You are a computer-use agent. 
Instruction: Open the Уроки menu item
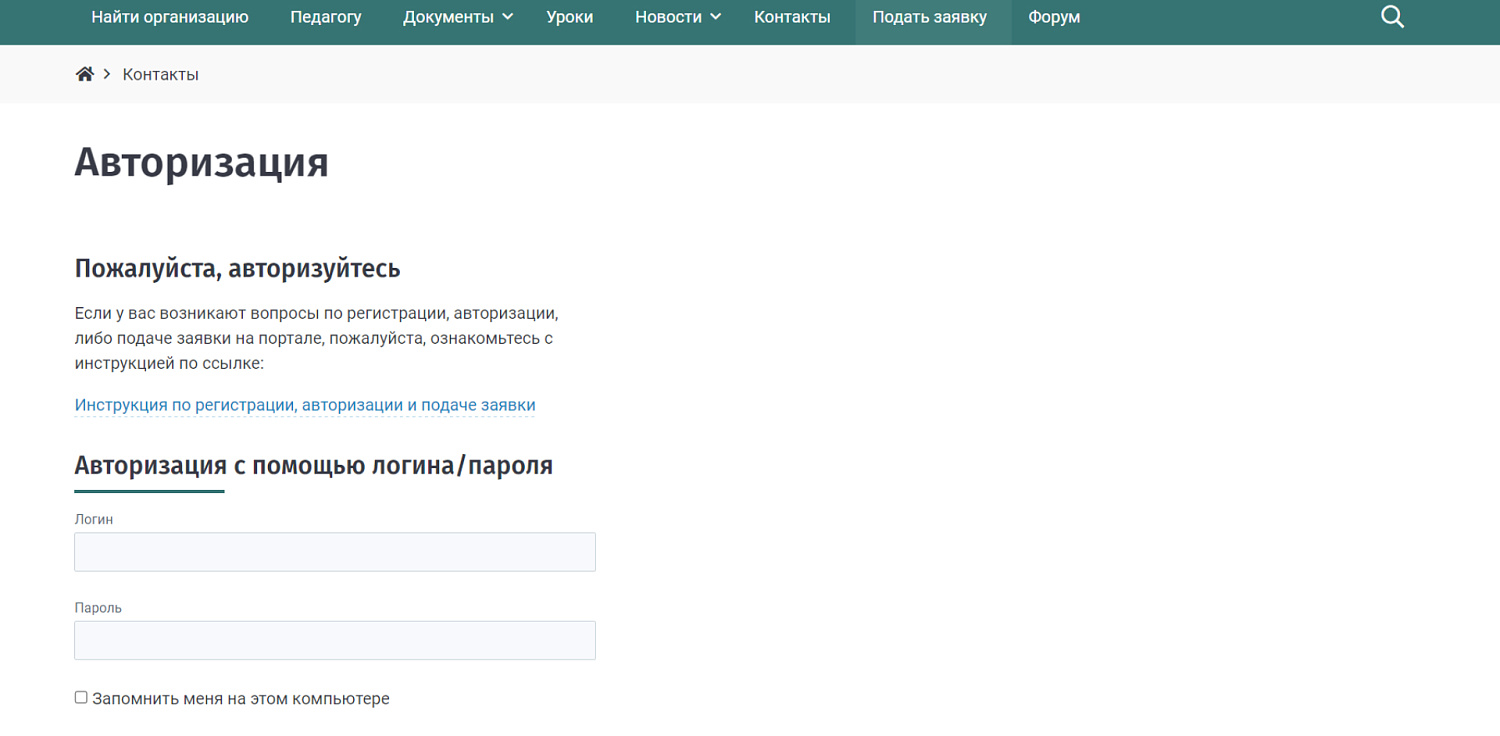click(x=570, y=17)
